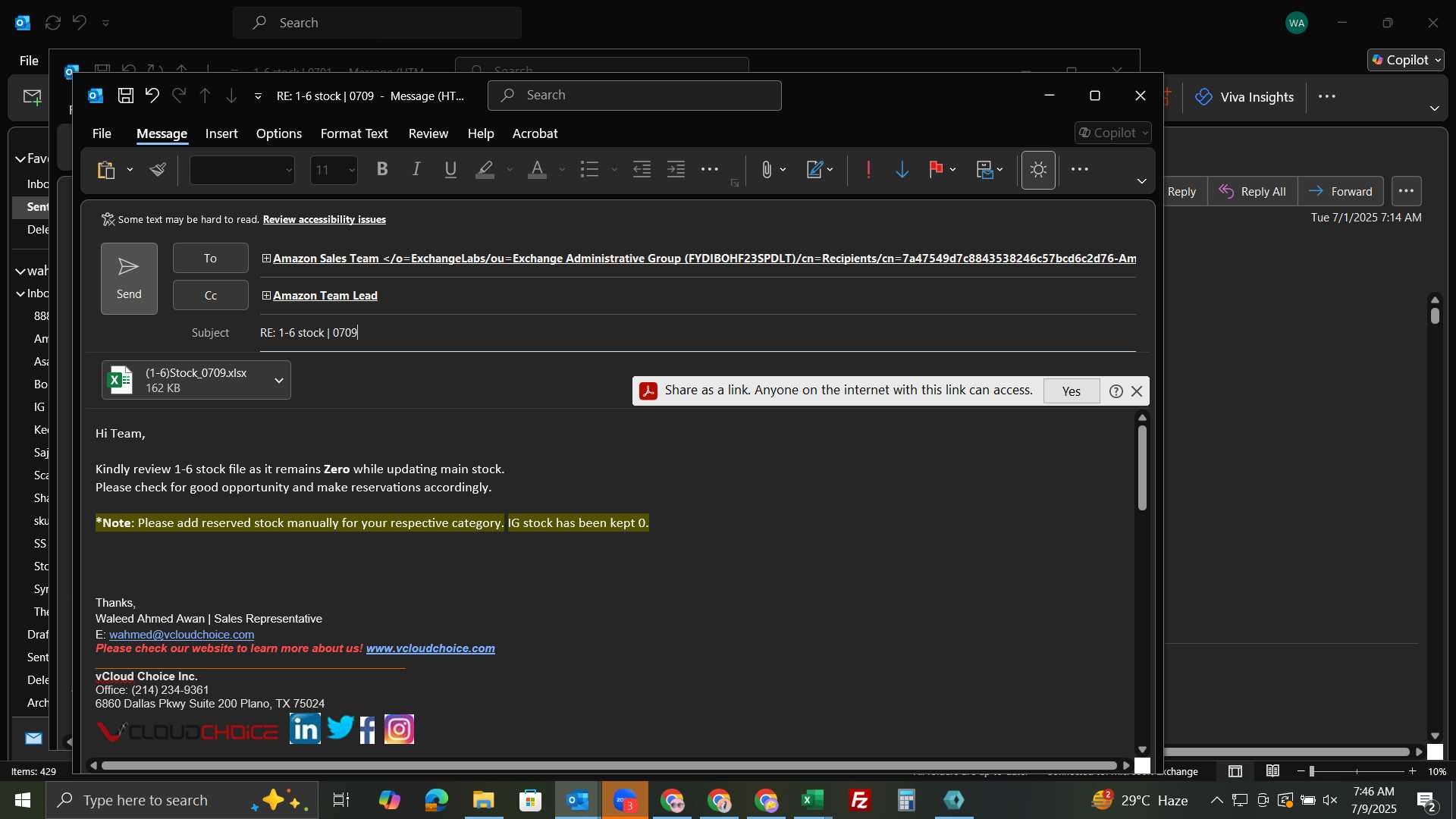Open the Paste clipboard icon

106,170
